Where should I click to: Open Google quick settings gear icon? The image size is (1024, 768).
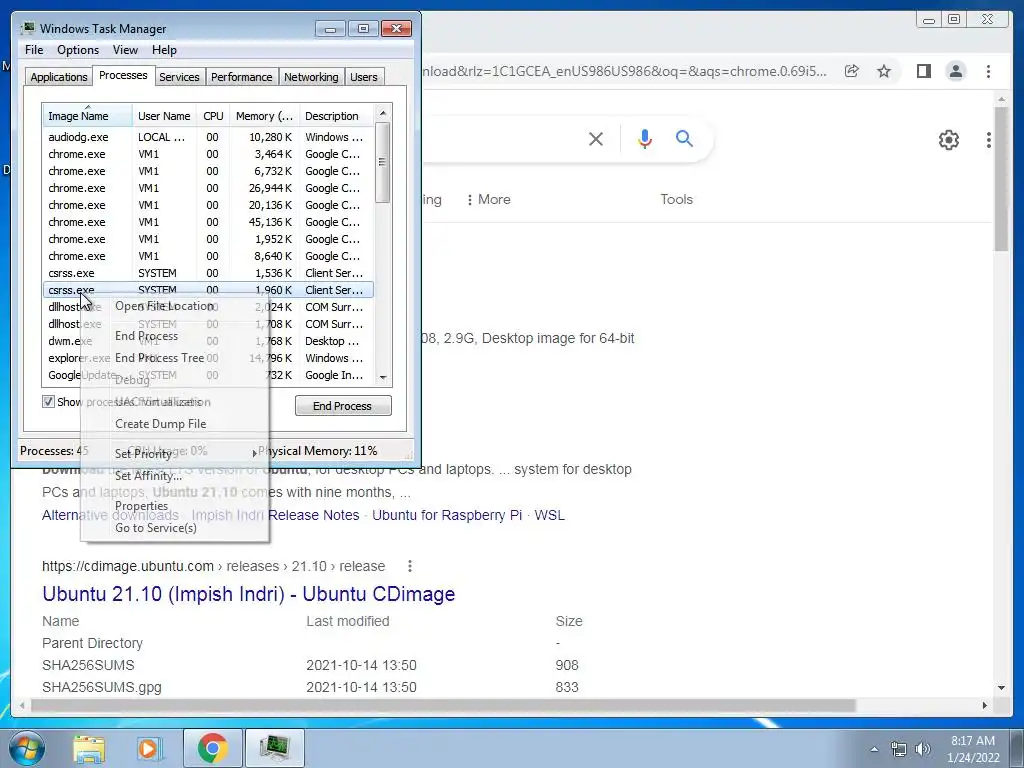(x=948, y=140)
